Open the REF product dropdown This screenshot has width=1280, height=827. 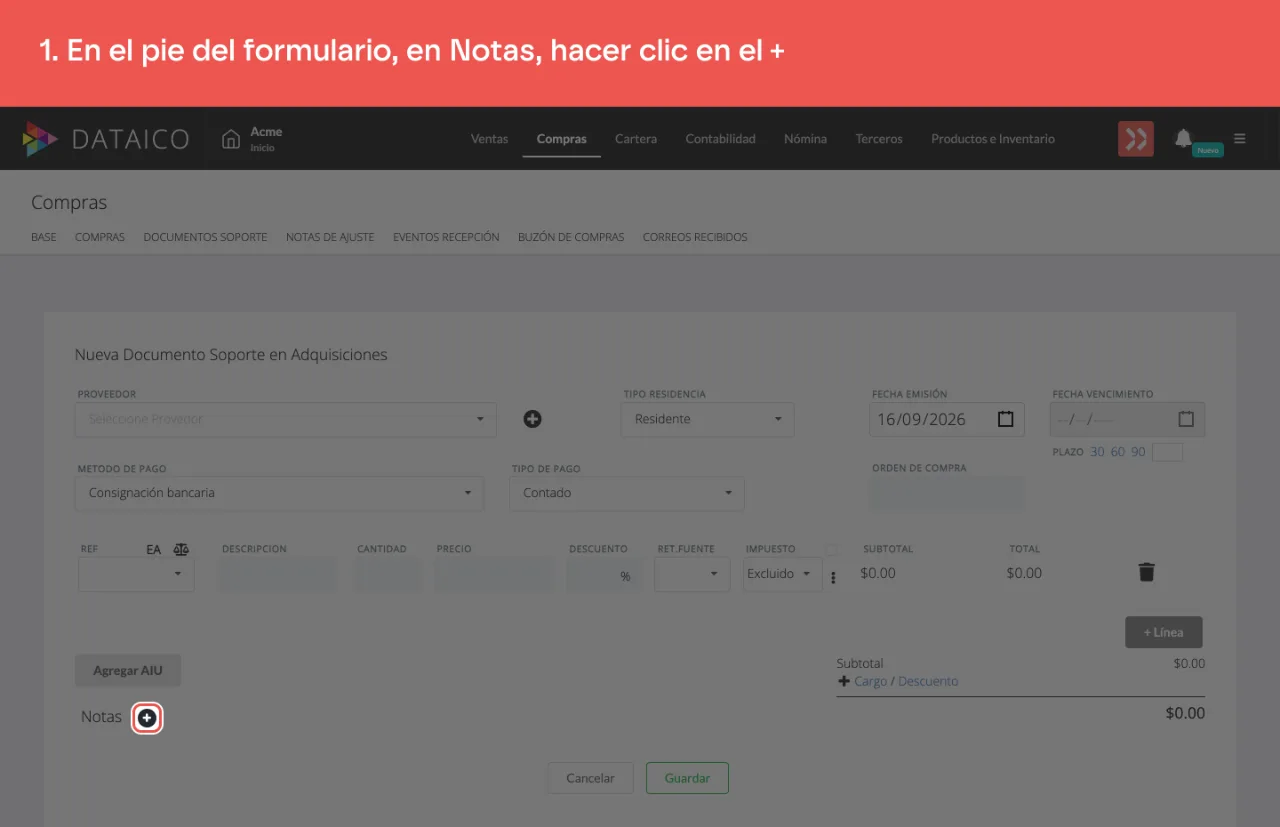click(x=136, y=574)
